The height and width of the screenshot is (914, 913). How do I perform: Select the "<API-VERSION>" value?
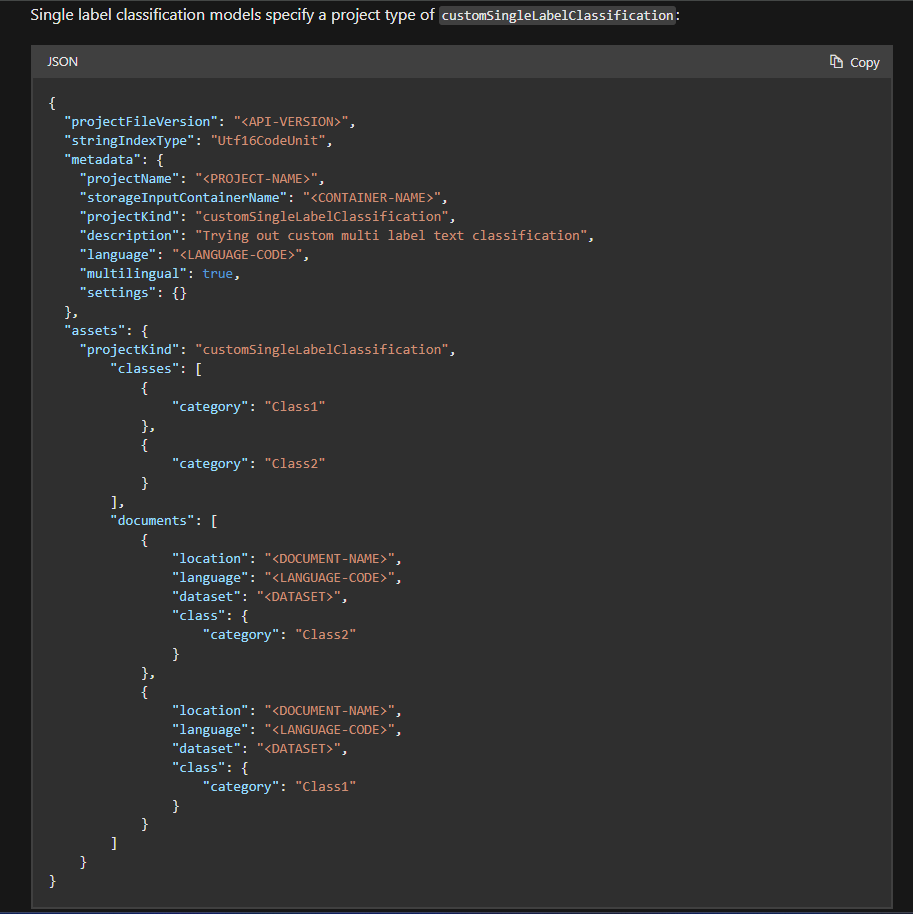pos(291,121)
